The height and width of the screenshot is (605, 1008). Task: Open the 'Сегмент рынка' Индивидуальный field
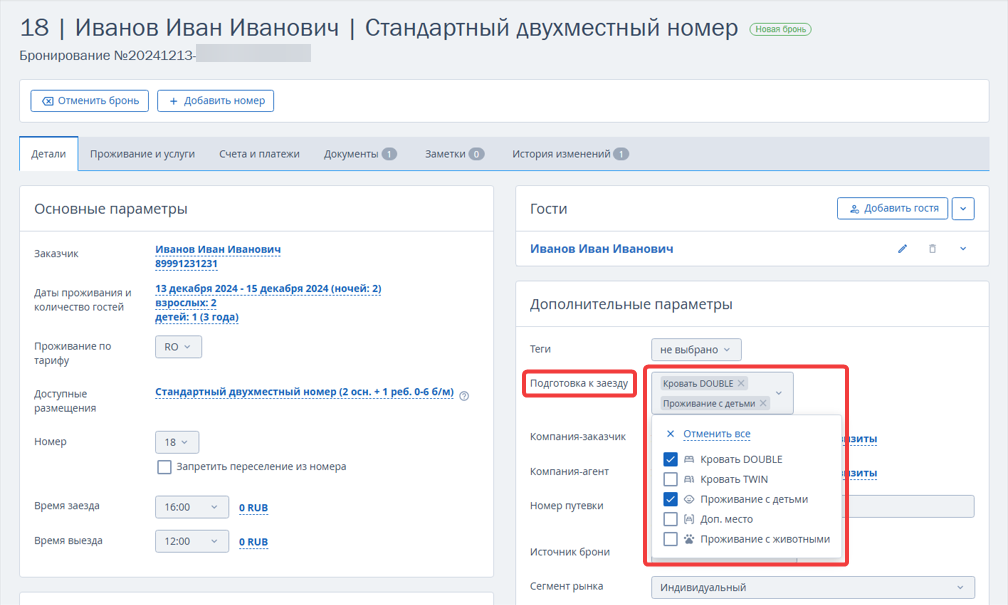(813, 588)
